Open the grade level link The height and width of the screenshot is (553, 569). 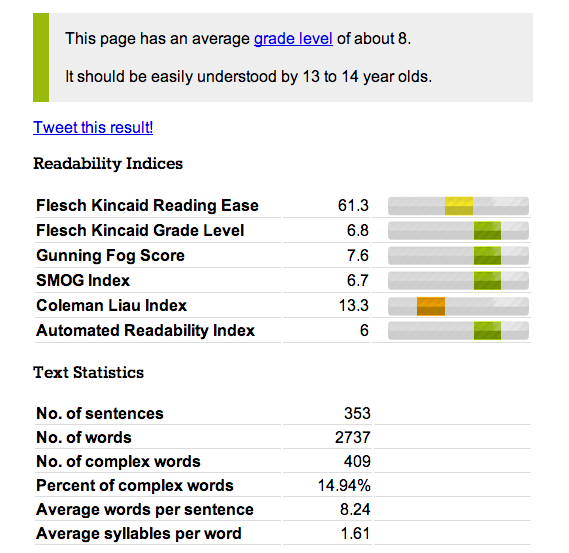(293, 39)
